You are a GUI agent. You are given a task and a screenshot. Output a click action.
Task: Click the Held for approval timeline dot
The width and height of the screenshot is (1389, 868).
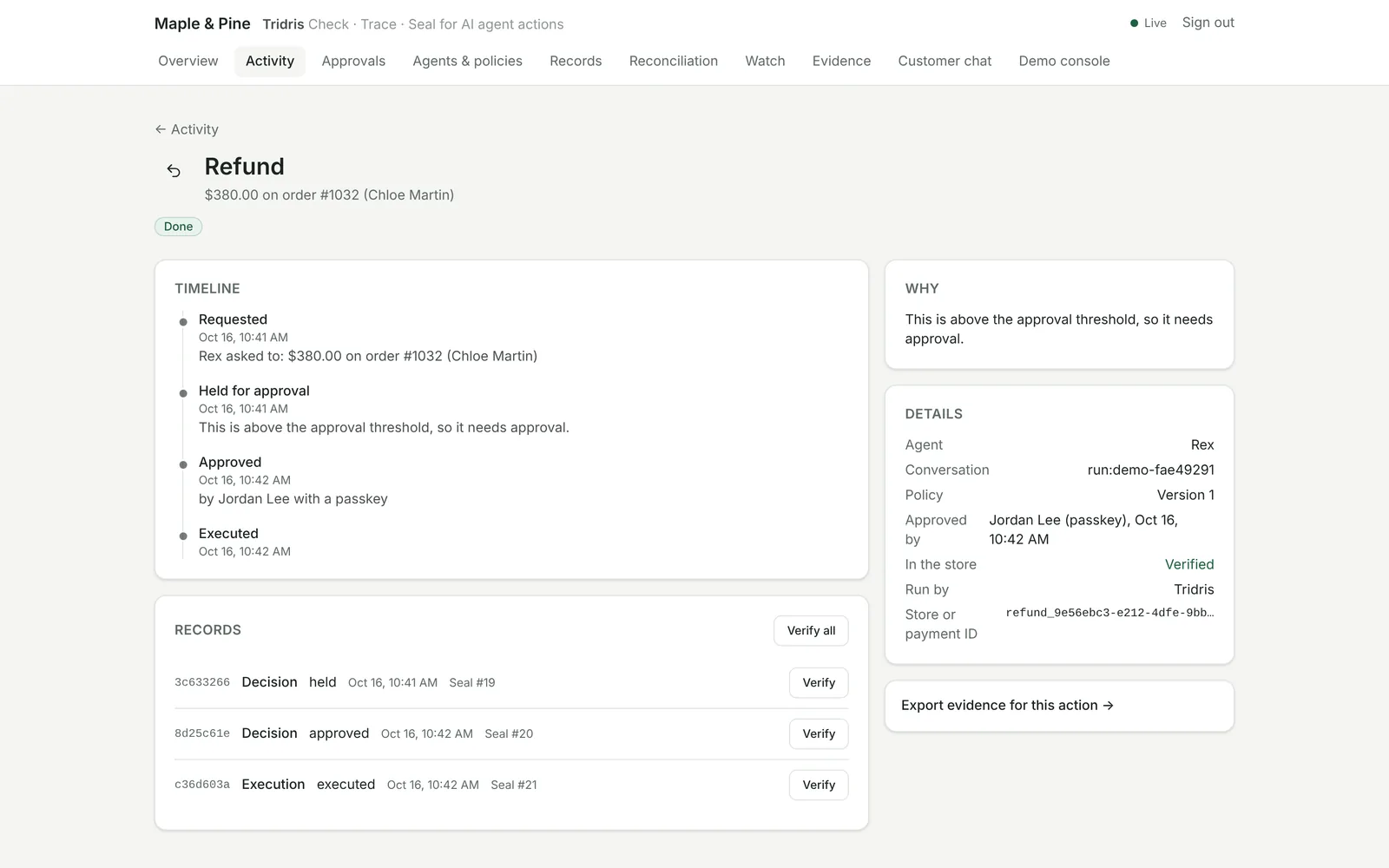coord(183,393)
